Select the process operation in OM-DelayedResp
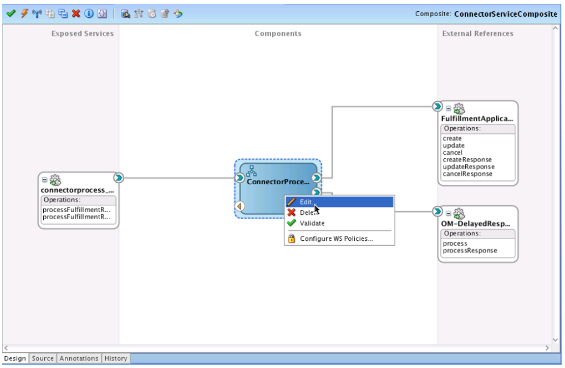This screenshot has height=368, width=565. 455,244
